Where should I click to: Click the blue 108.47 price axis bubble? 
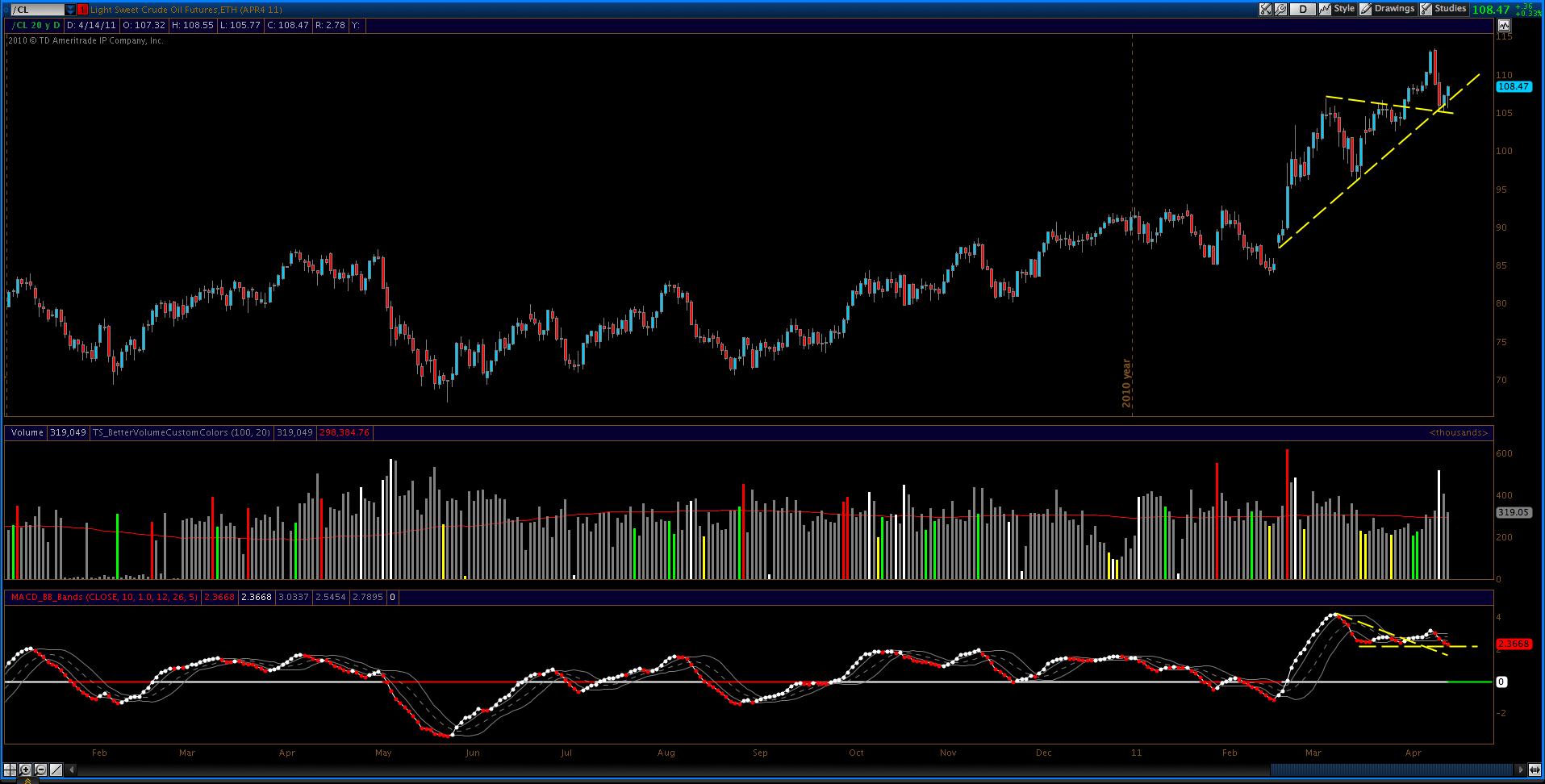(x=1514, y=86)
